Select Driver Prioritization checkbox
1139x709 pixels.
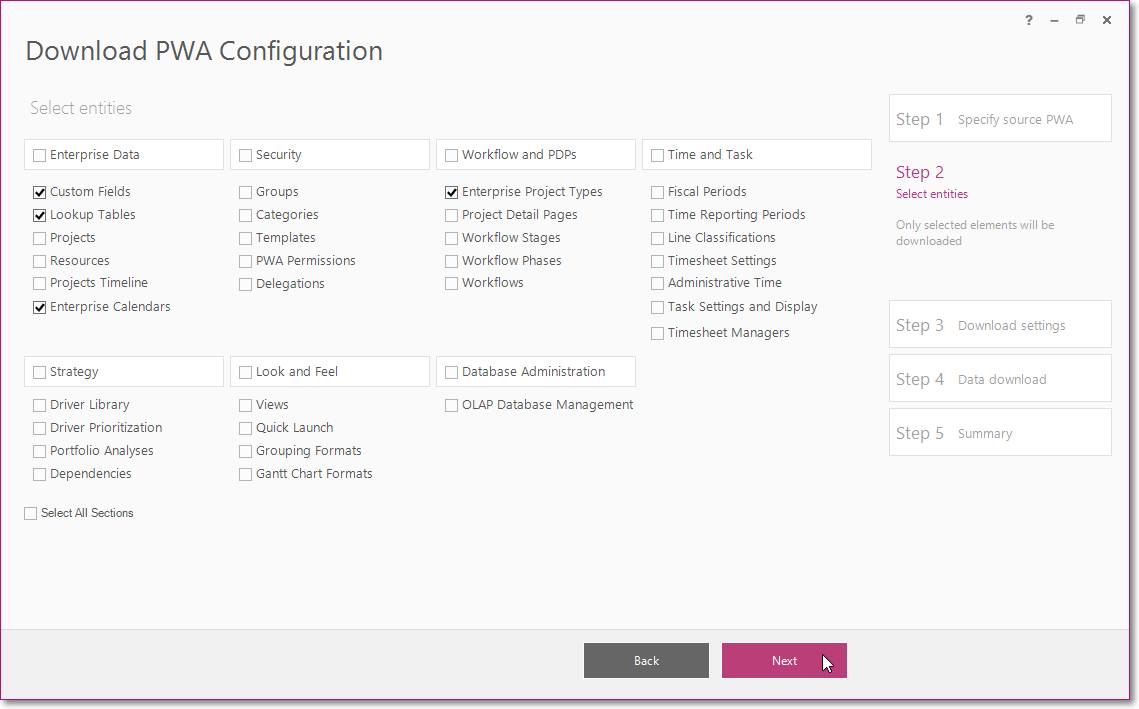(x=39, y=429)
